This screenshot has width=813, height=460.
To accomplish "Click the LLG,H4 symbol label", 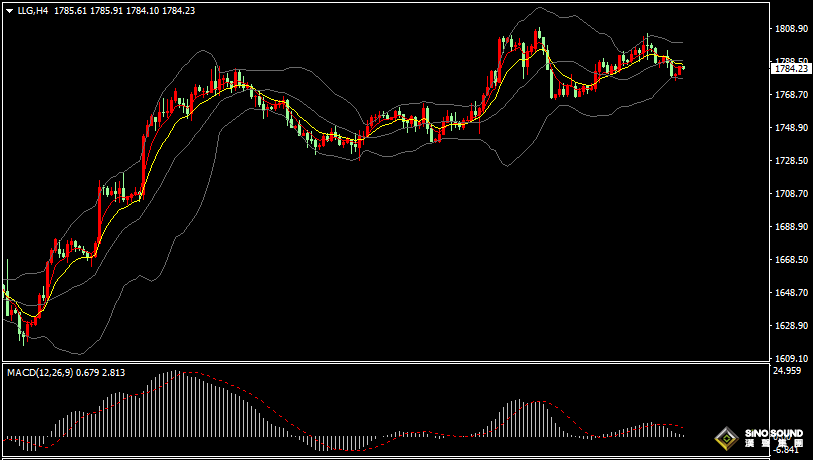I will click(x=33, y=10).
